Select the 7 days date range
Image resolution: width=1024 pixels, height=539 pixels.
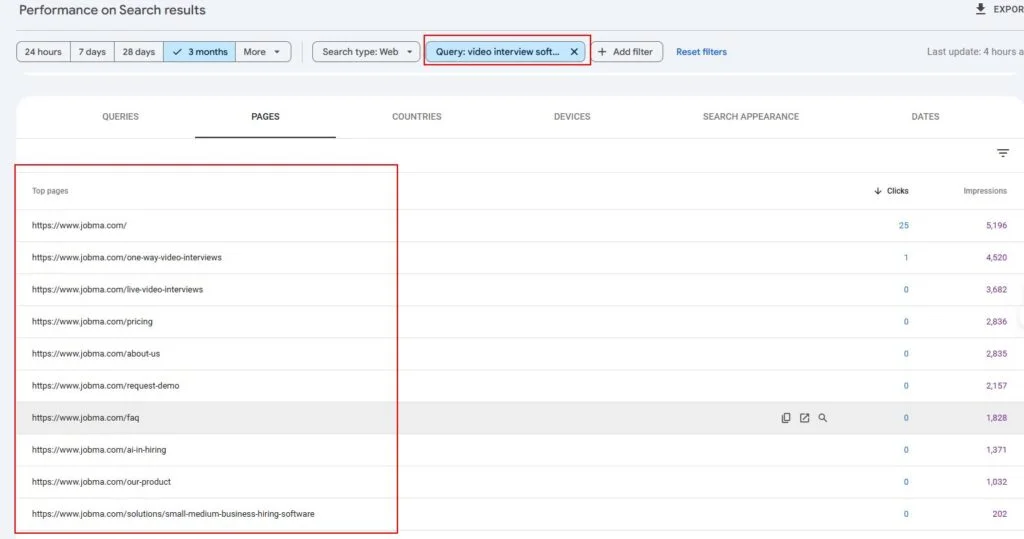tap(92, 52)
